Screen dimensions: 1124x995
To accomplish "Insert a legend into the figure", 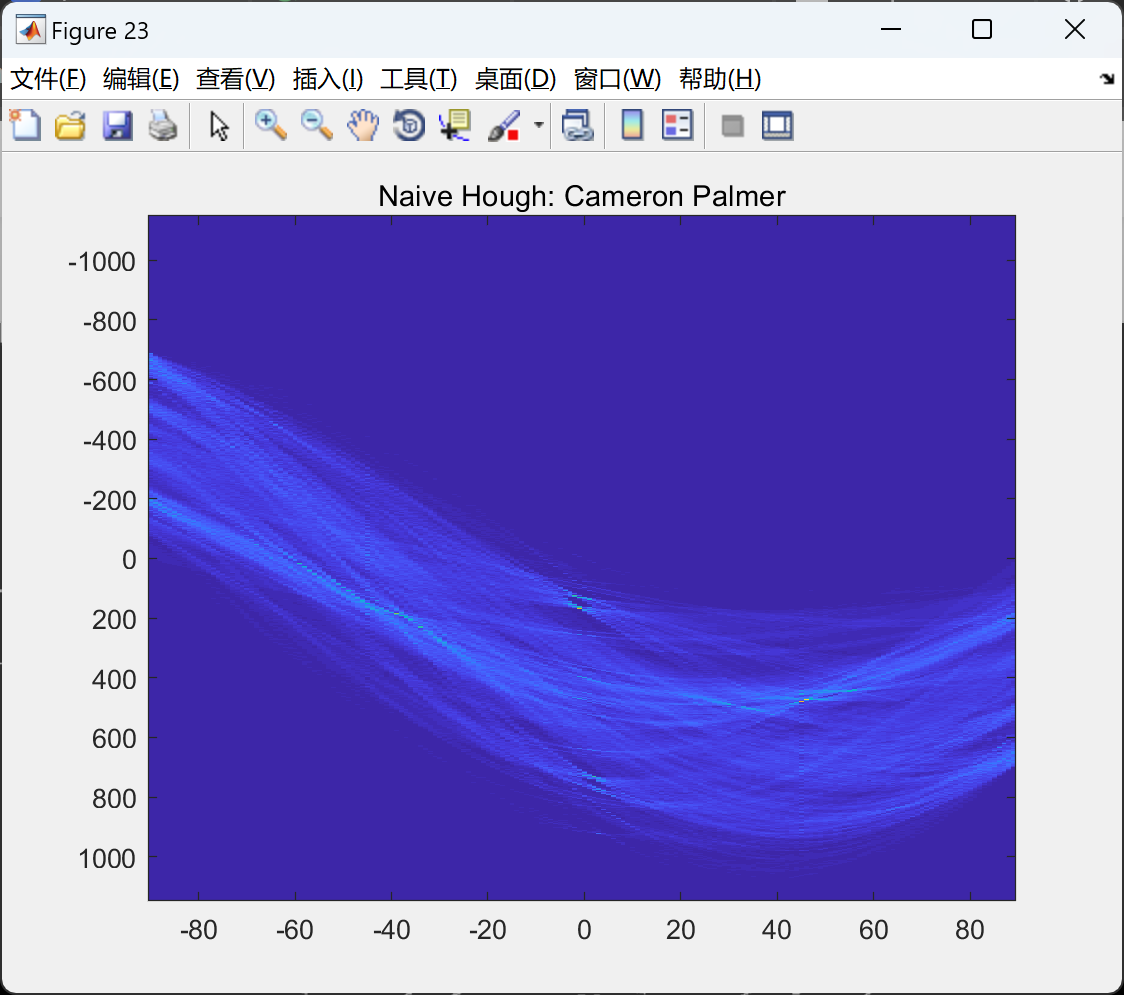I will click(677, 125).
